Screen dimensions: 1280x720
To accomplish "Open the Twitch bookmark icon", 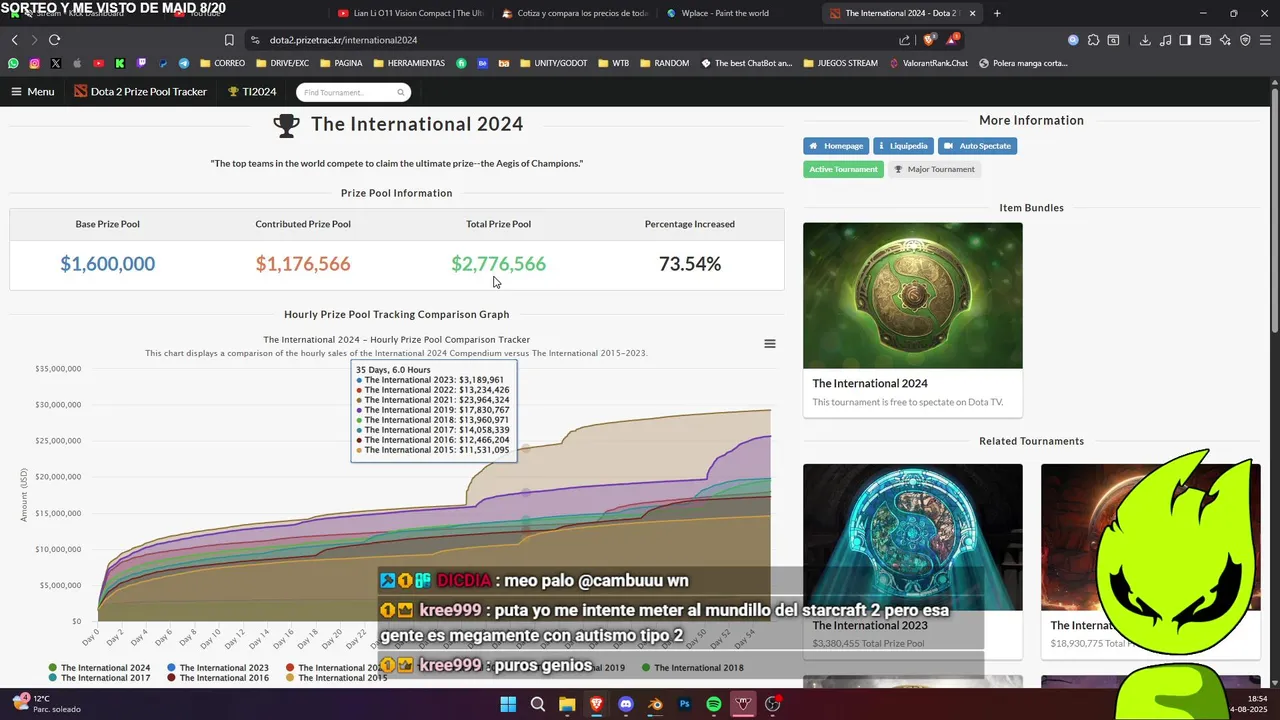I will [x=141, y=63].
